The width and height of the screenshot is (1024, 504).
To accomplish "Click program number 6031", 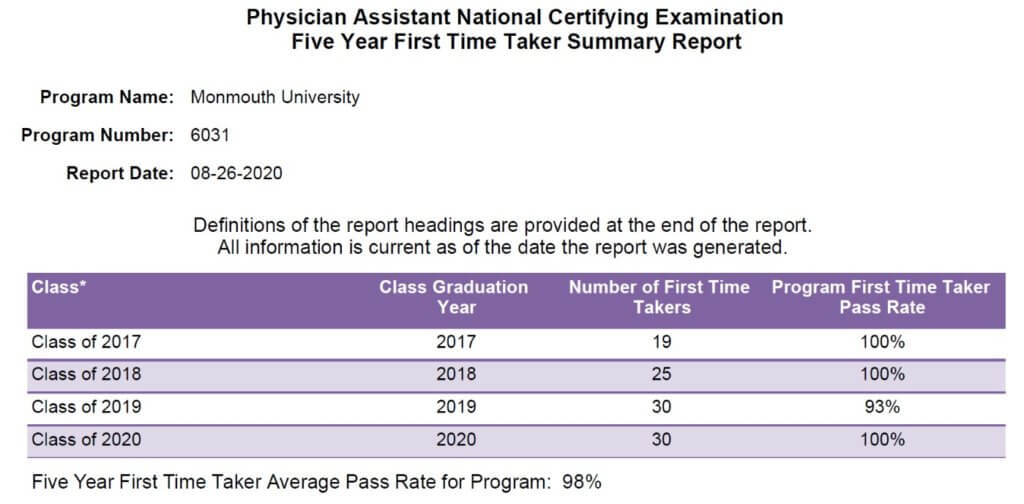I will [x=210, y=136].
